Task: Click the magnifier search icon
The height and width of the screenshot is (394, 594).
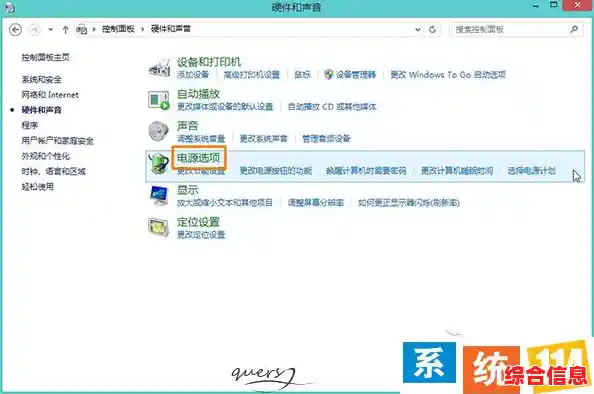Action: 574,29
